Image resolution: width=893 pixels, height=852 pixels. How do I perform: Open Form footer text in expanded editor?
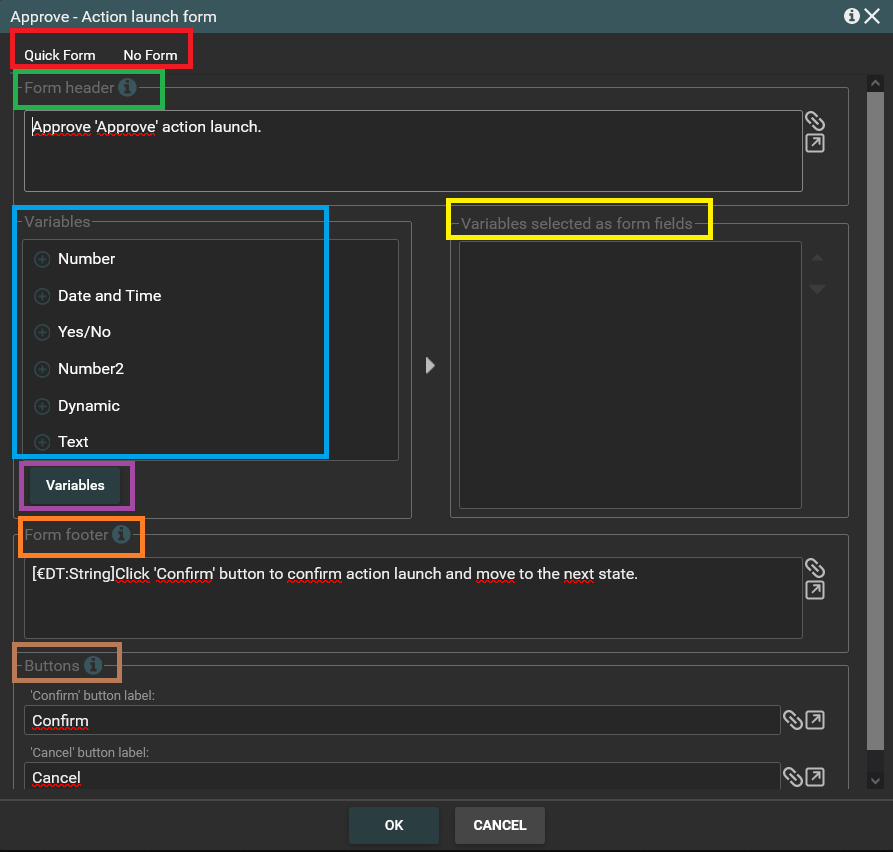click(x=815, y=591)
